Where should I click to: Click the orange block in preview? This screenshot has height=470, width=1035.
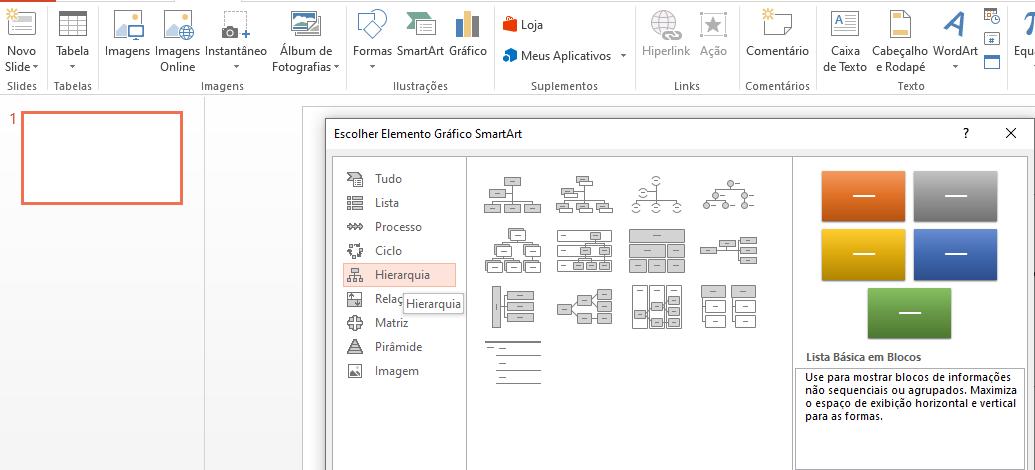[863, 196]
